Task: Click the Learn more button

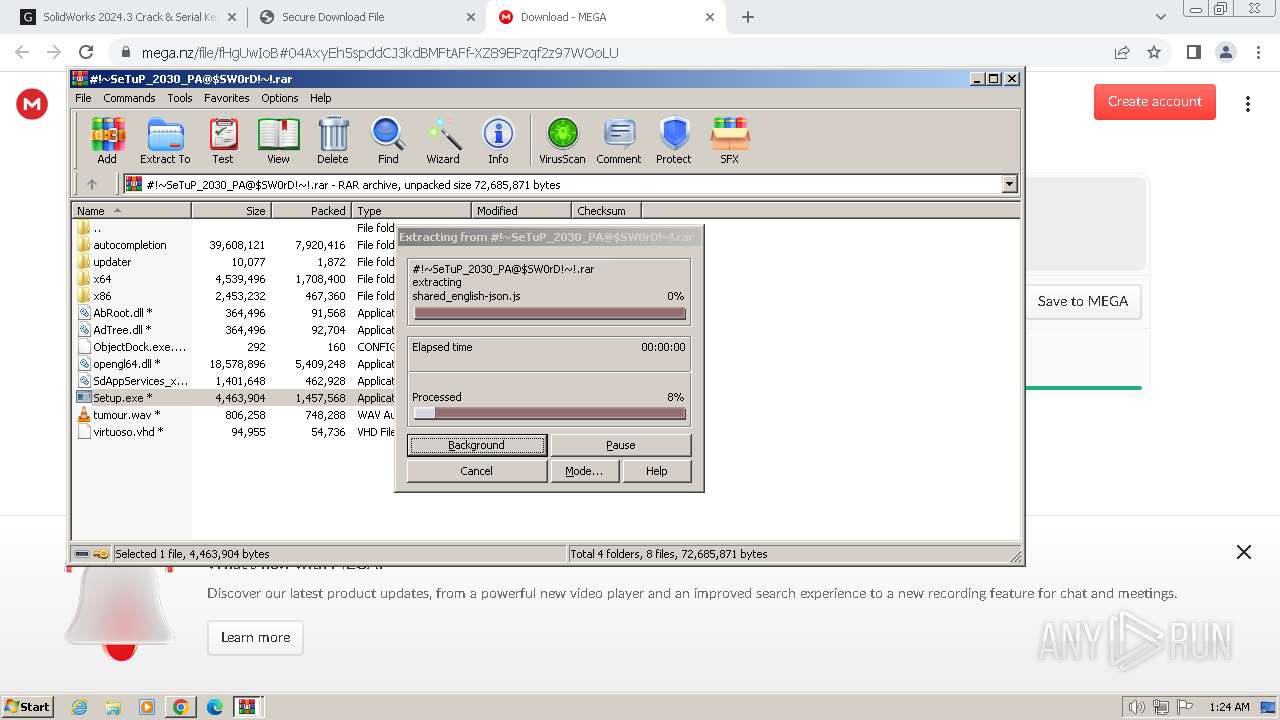Action: (x=255, y=637)
